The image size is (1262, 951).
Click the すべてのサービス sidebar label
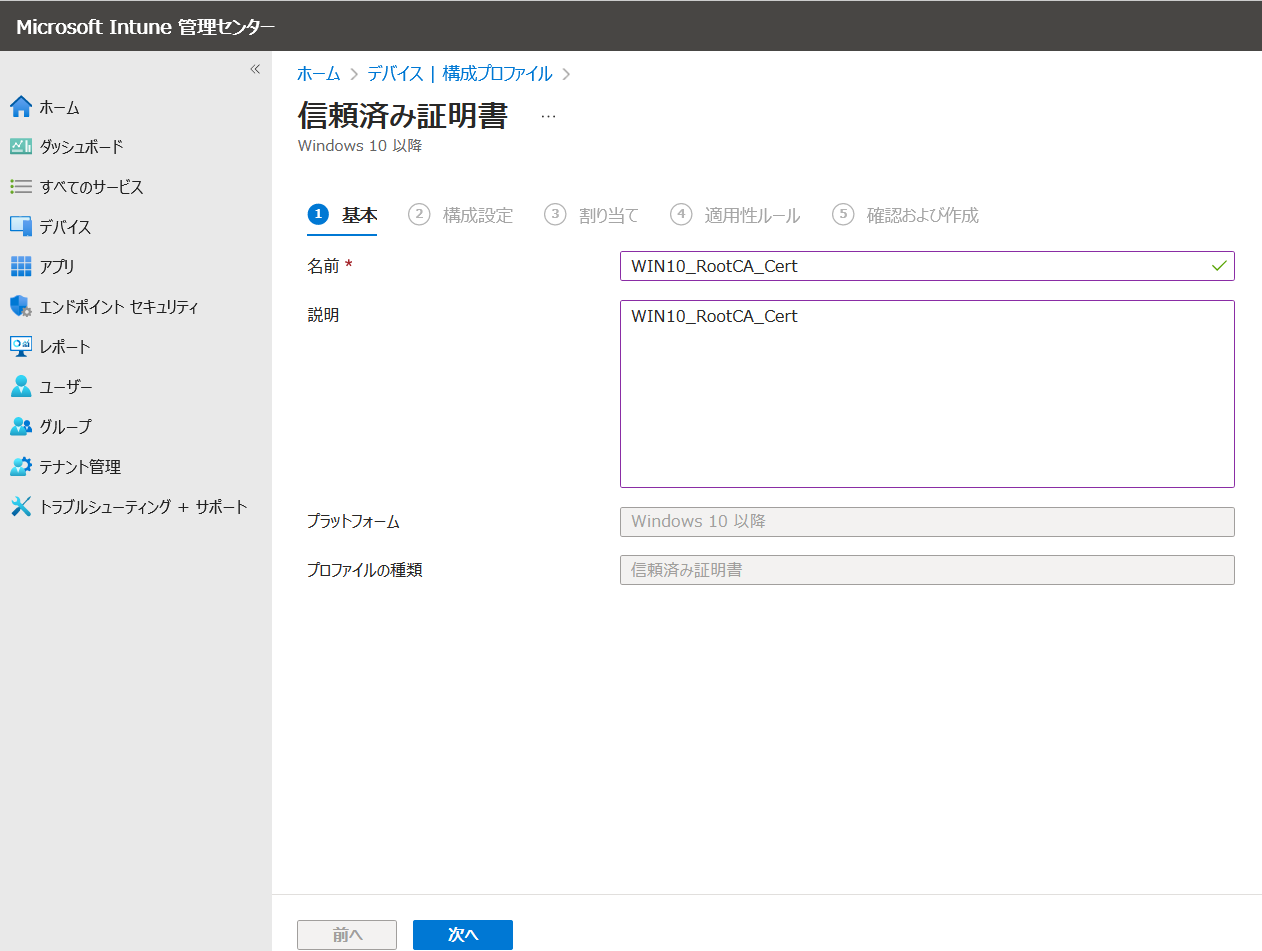click(x=91, y=187)
